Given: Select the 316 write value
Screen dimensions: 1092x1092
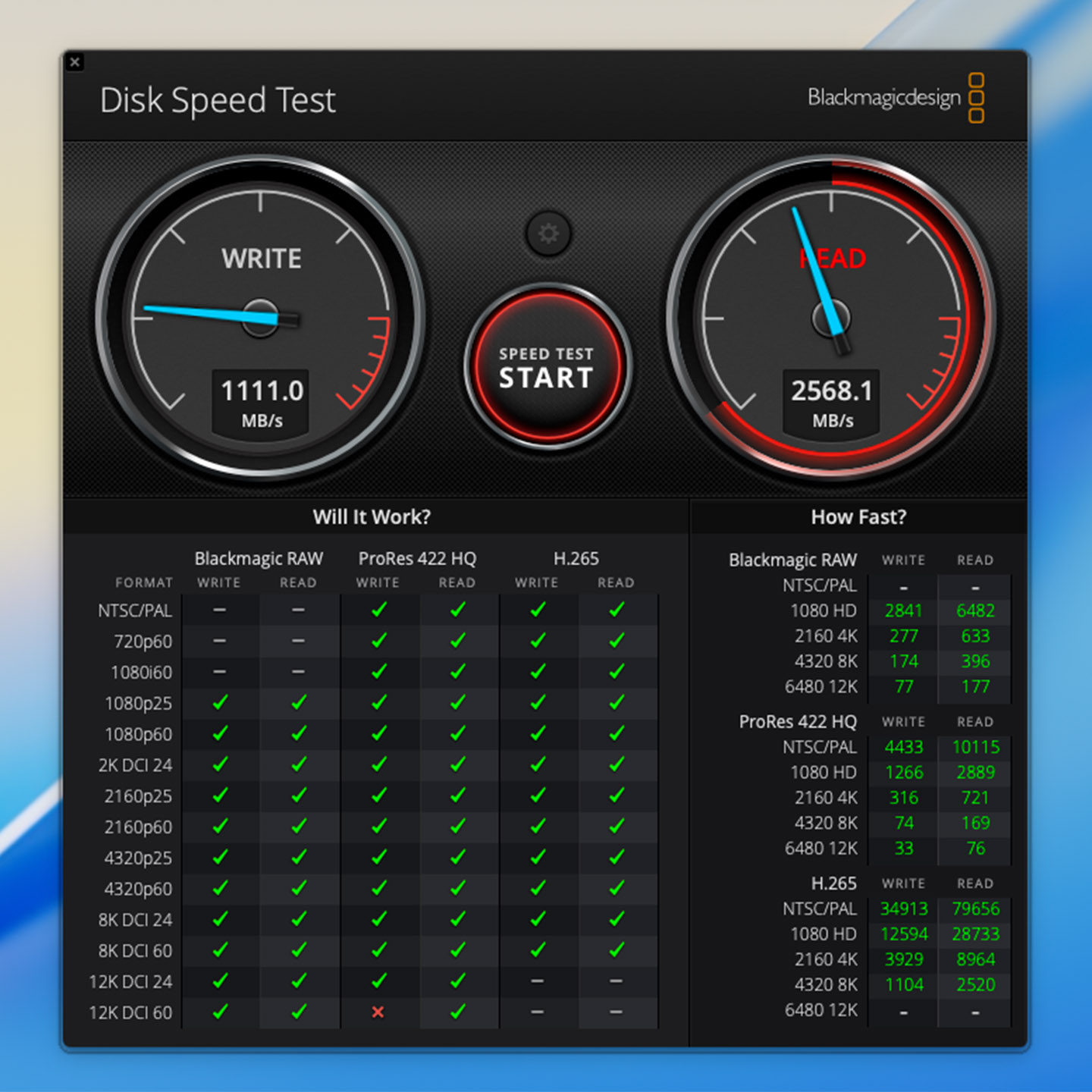Looking at the screenshot, I should [x=903, y=799].
